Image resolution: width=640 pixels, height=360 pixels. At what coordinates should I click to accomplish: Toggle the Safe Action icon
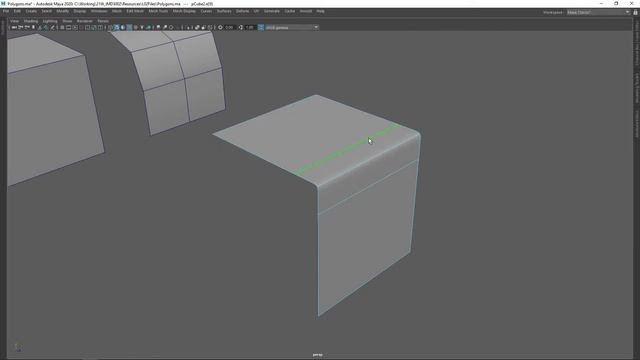point(93,27)
